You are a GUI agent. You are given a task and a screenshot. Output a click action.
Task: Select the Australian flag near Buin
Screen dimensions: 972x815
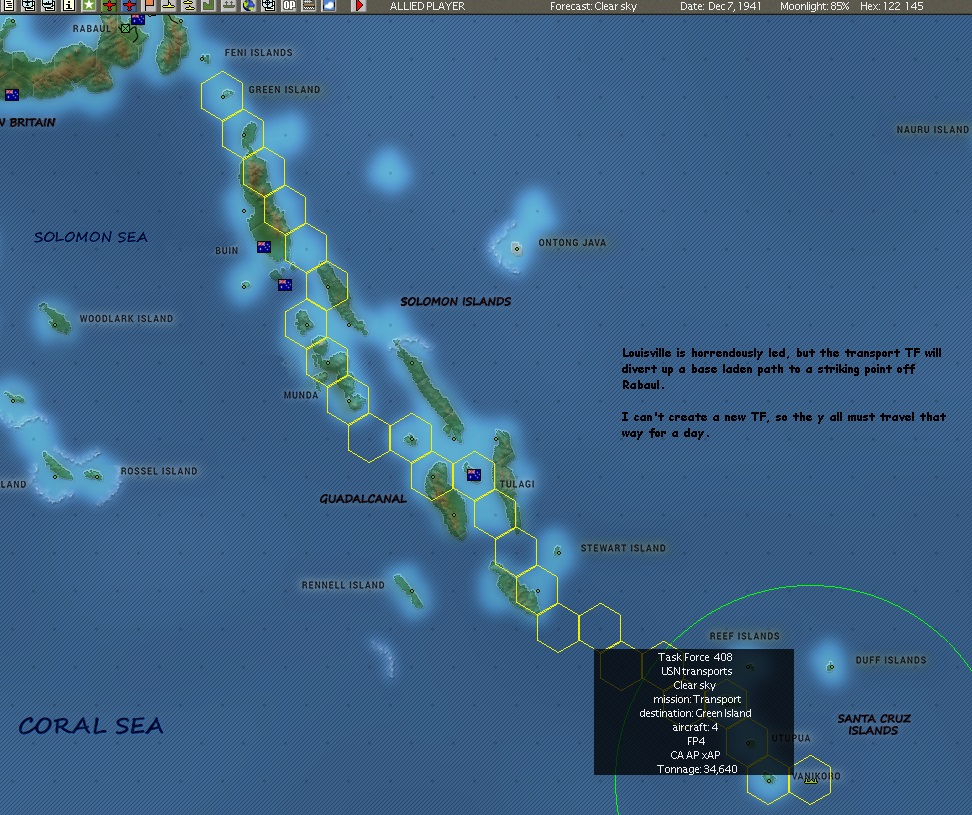[x=263, y=247]
